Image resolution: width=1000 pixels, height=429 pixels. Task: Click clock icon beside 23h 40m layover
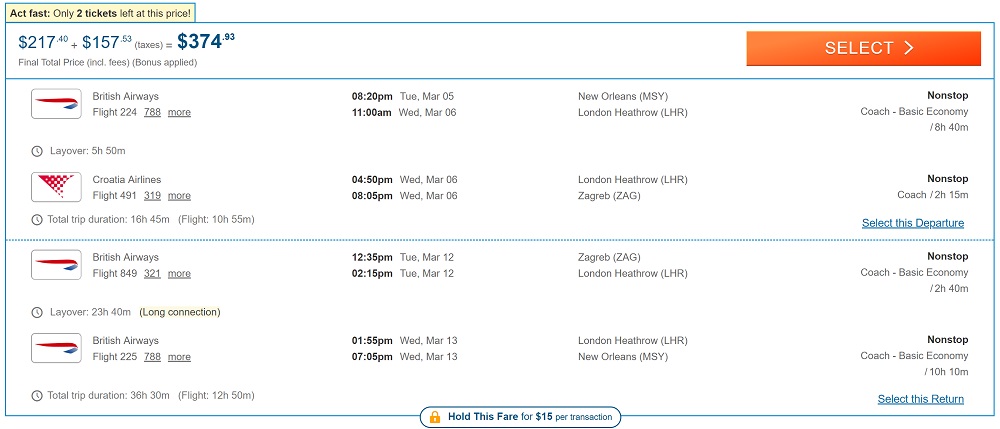coord(37,312)
